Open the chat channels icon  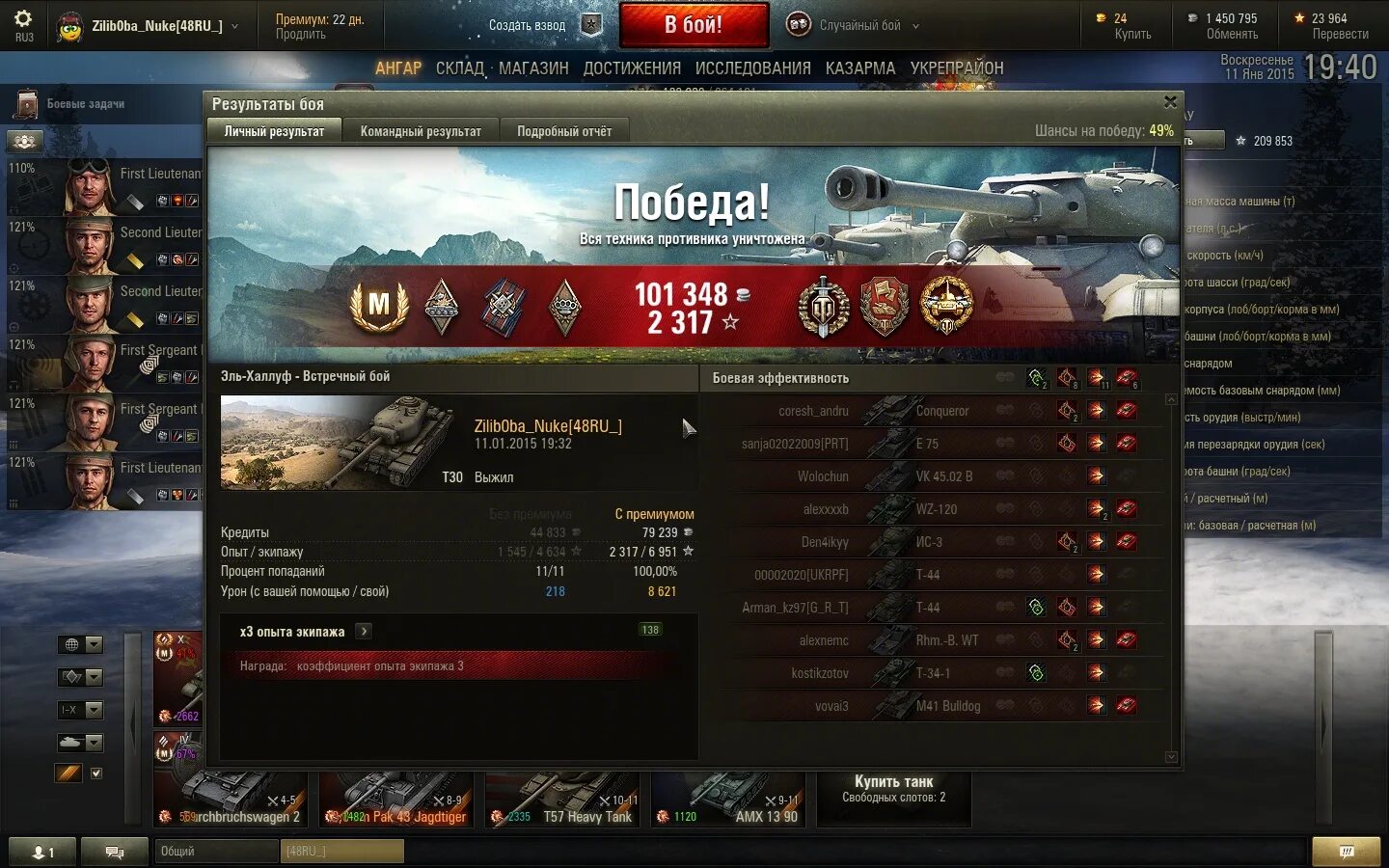115,853
